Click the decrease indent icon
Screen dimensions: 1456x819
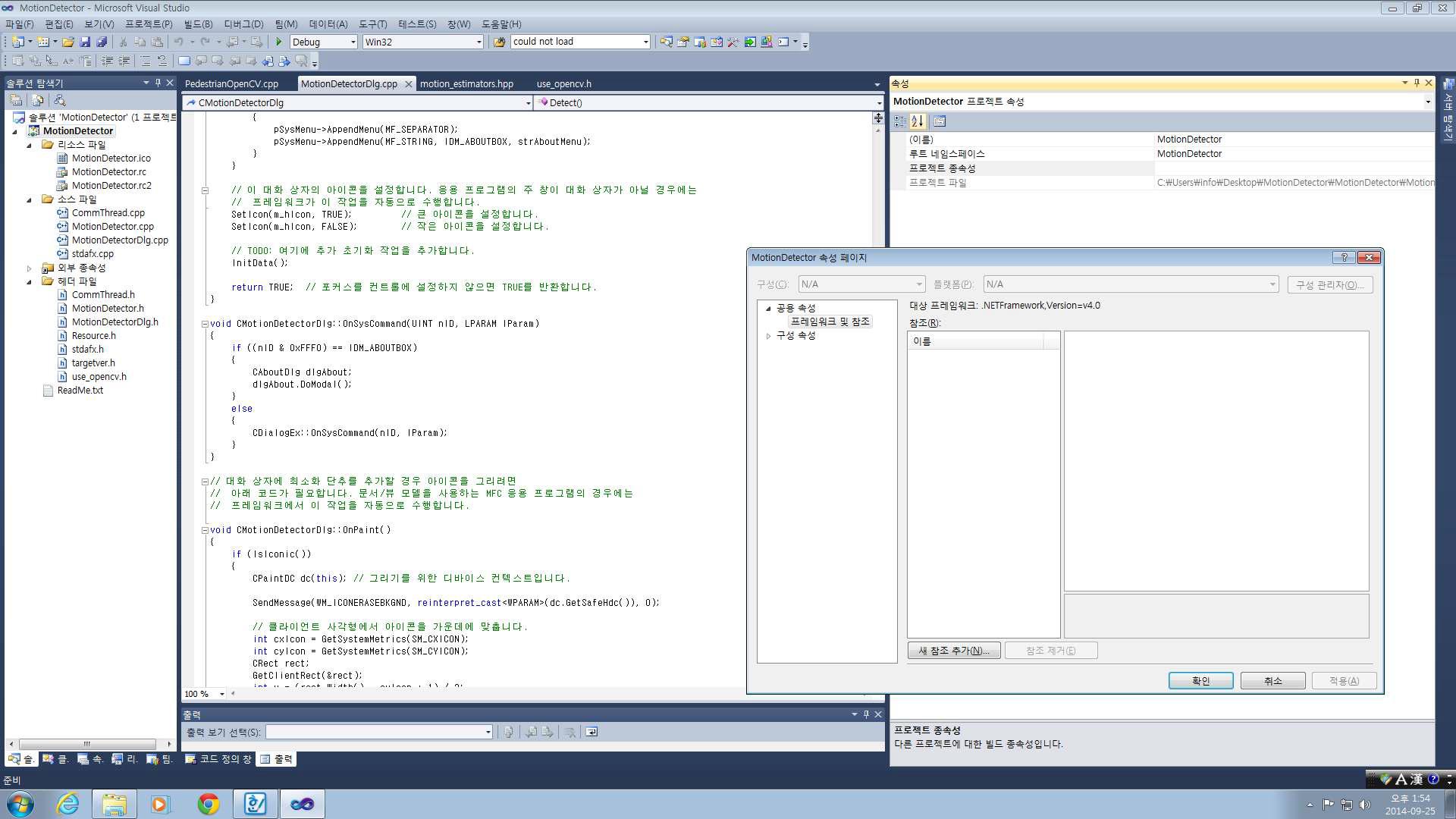107,61
